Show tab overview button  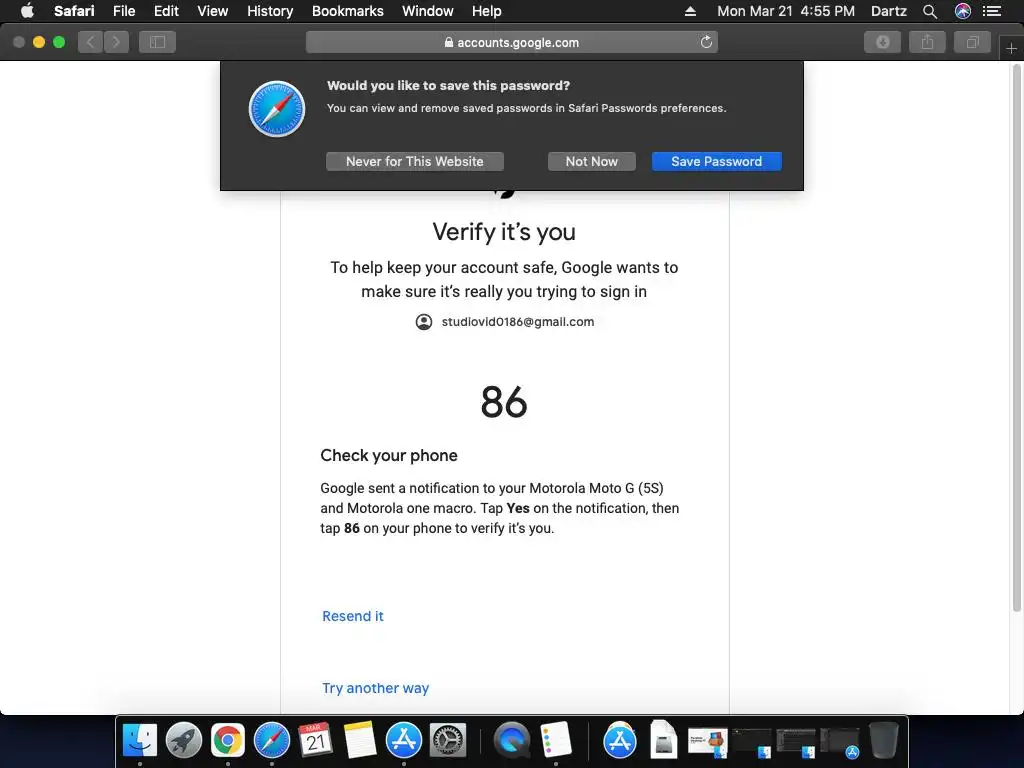(972, 42)
